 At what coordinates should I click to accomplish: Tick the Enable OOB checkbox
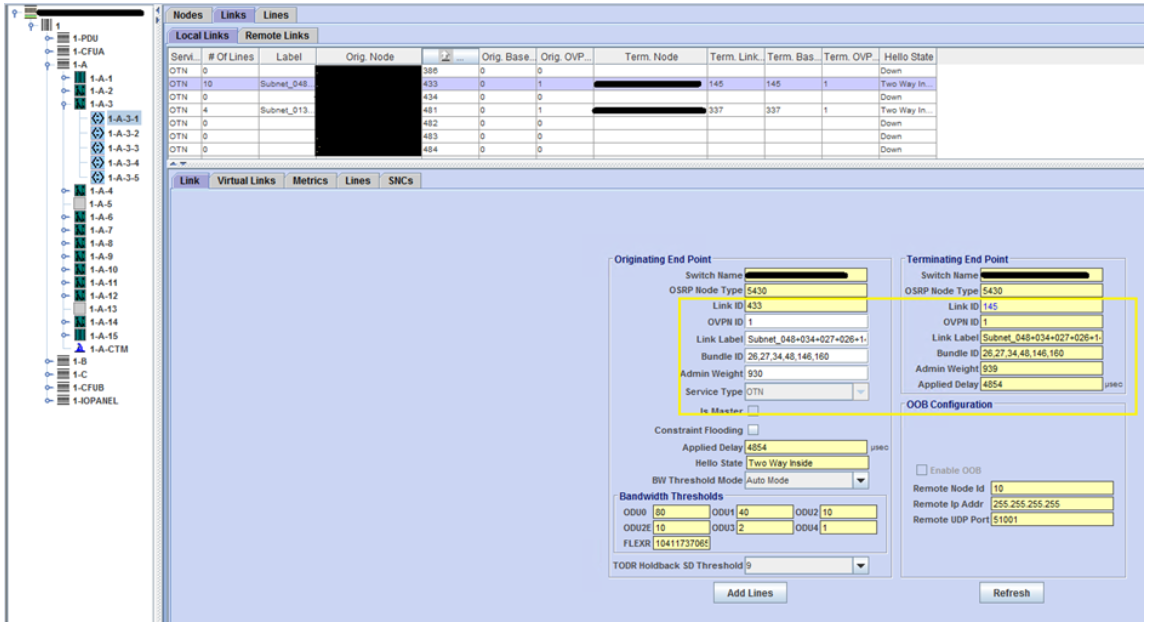922,470
